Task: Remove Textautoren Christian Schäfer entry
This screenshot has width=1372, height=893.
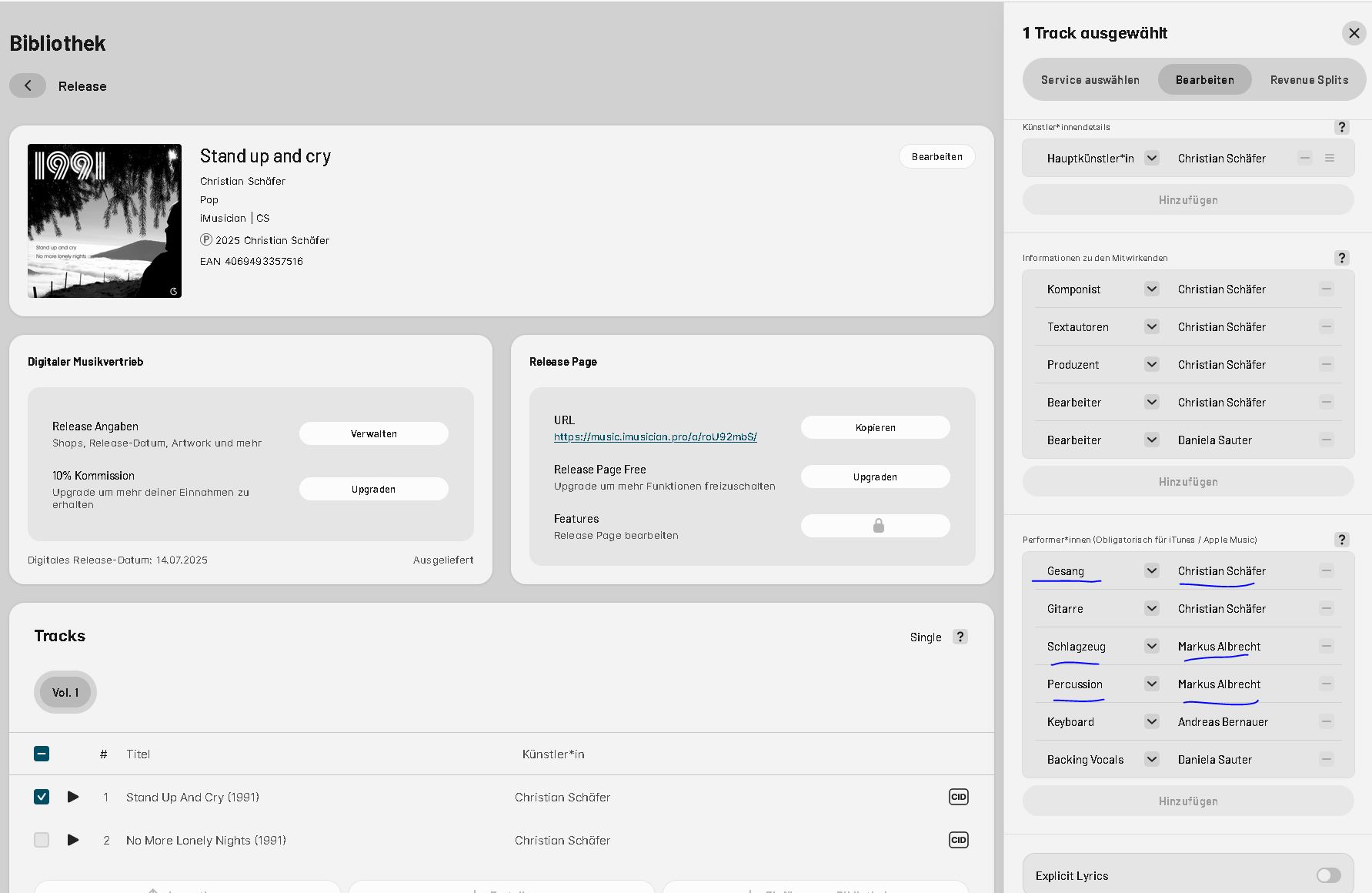Action: 1327,327
